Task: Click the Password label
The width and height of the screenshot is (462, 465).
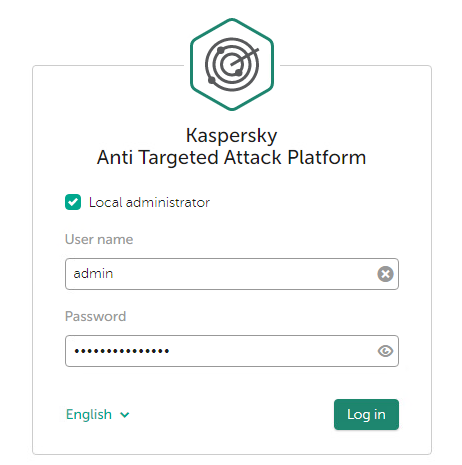Action: [96, 316]
